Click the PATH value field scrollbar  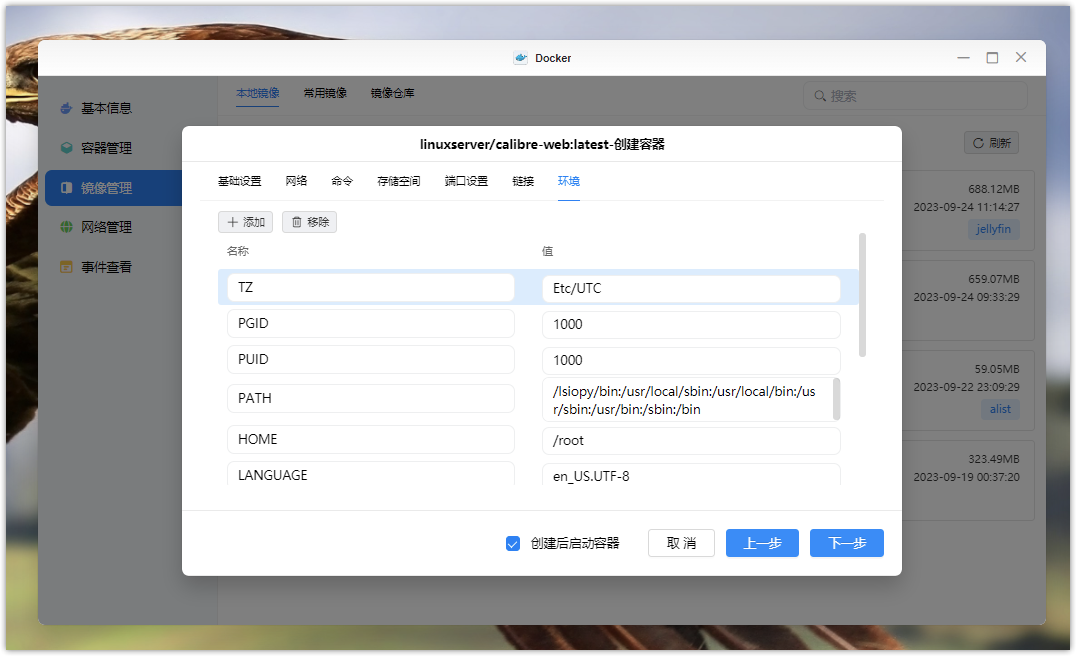pyautogui.click(x=837, y=399)
